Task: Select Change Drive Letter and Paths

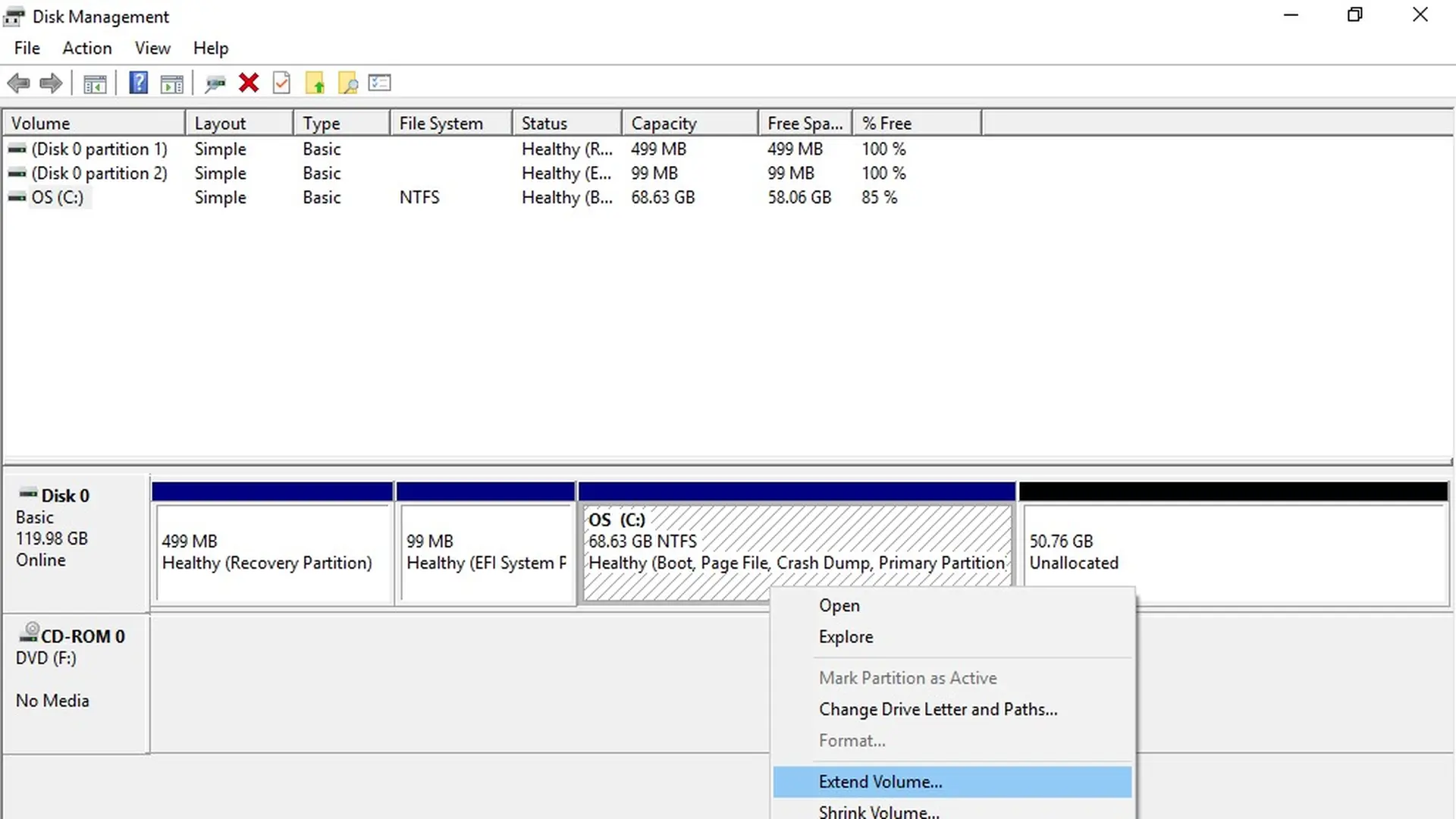Action: (952, 709)
